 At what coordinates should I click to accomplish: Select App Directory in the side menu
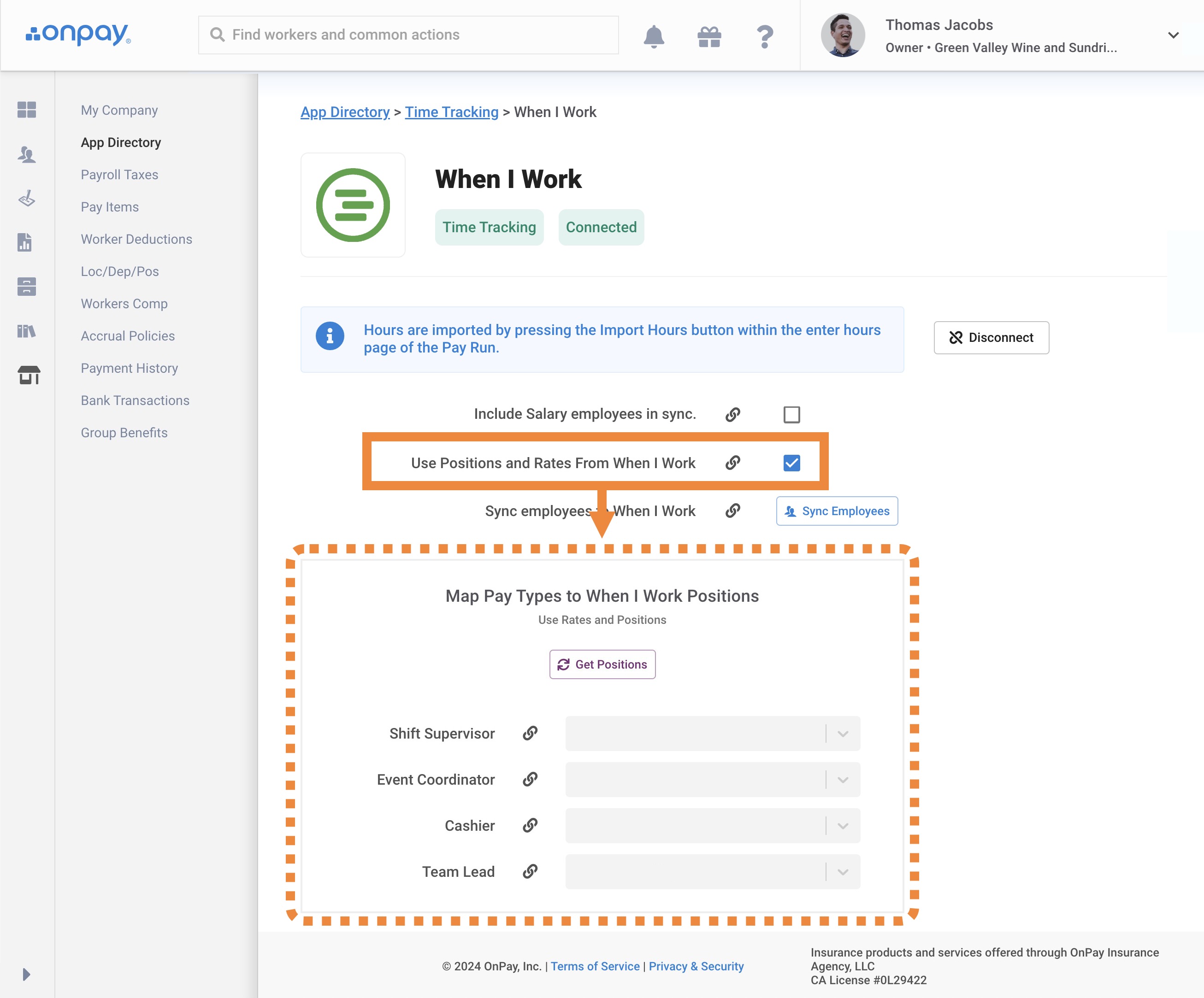point(121,142)
